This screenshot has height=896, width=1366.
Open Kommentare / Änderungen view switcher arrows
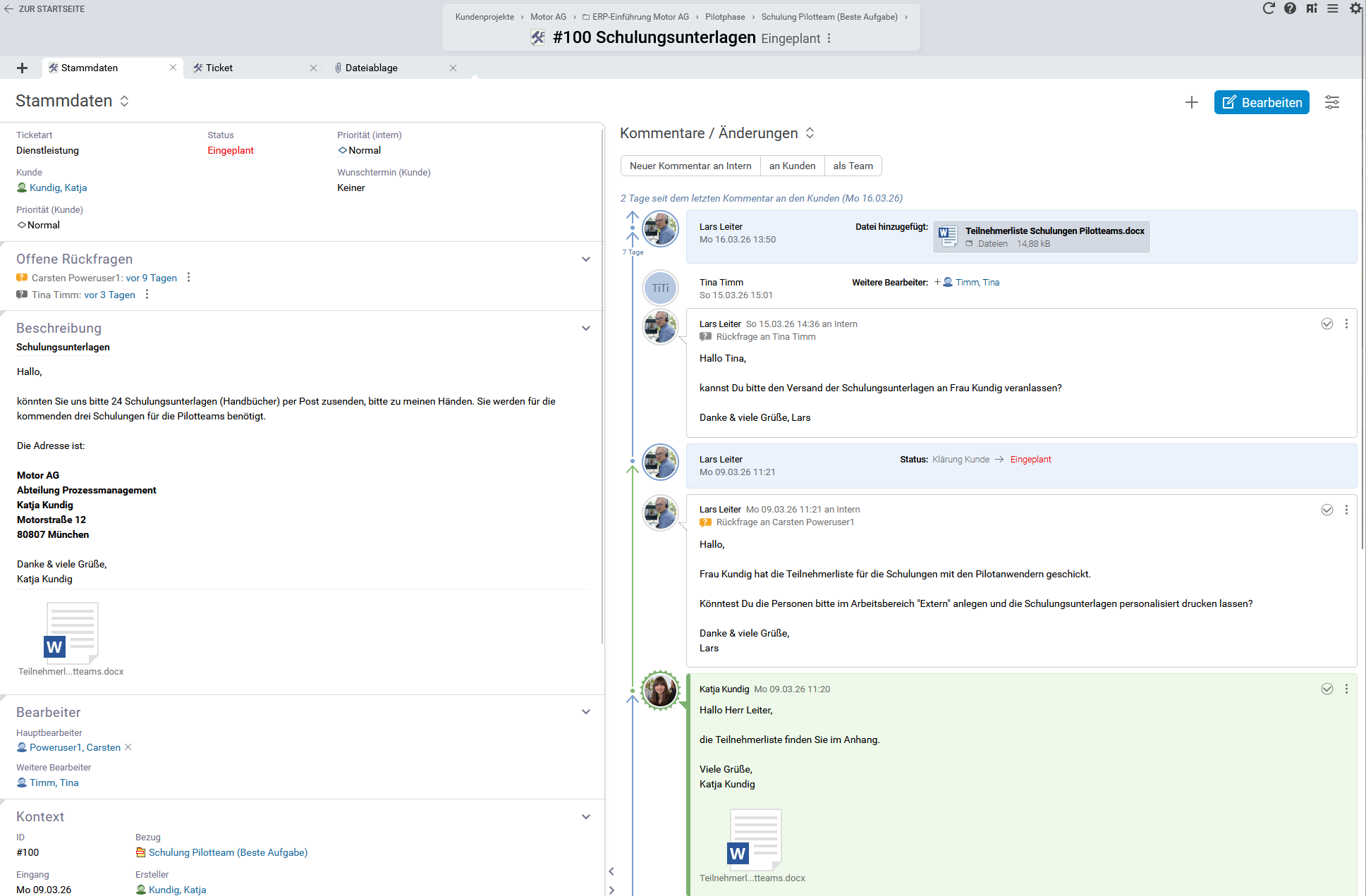pyautogui.click(x=810, y=133)
